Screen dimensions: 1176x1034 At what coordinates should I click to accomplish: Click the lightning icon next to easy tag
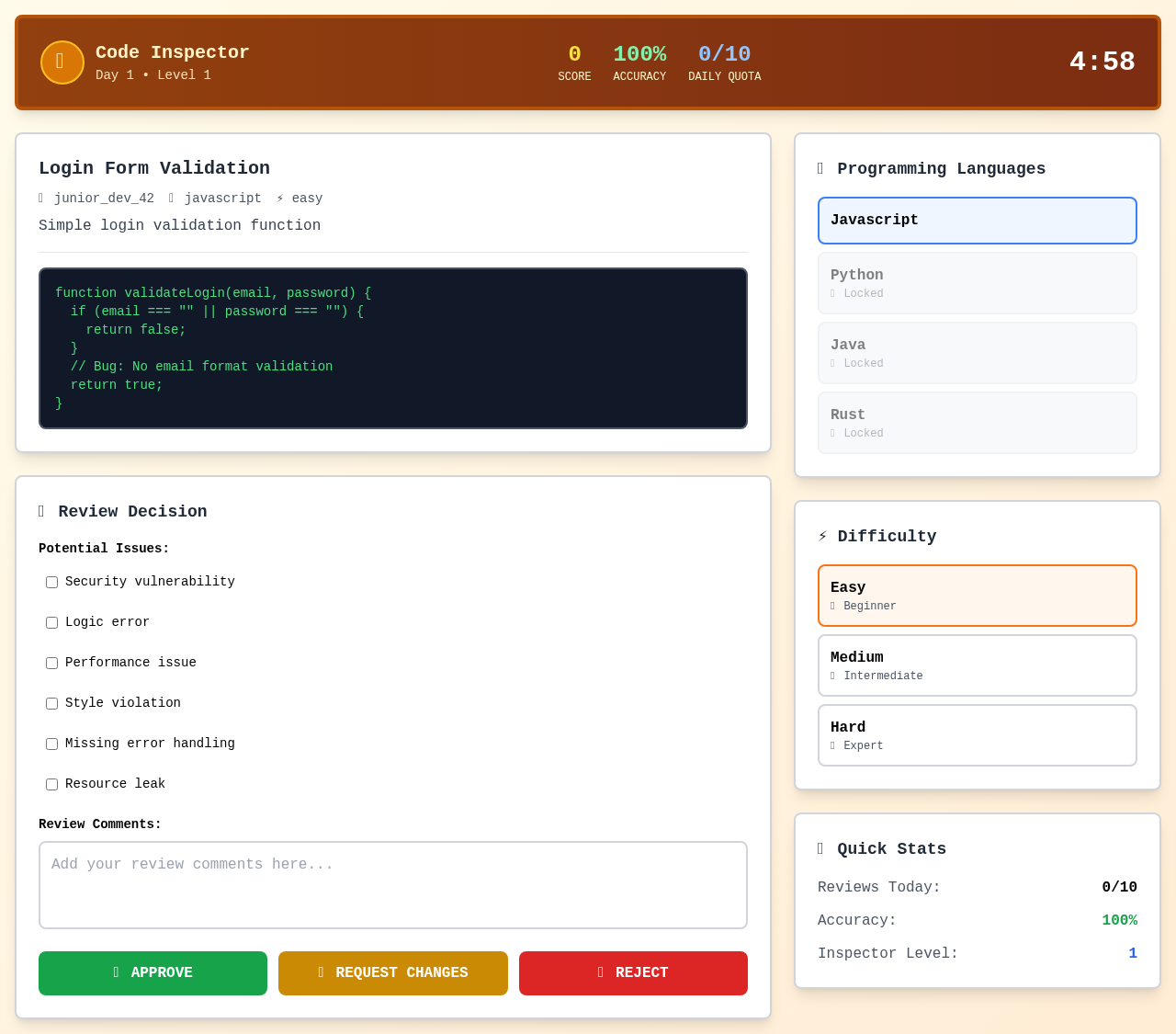click(x=280, y=197)
